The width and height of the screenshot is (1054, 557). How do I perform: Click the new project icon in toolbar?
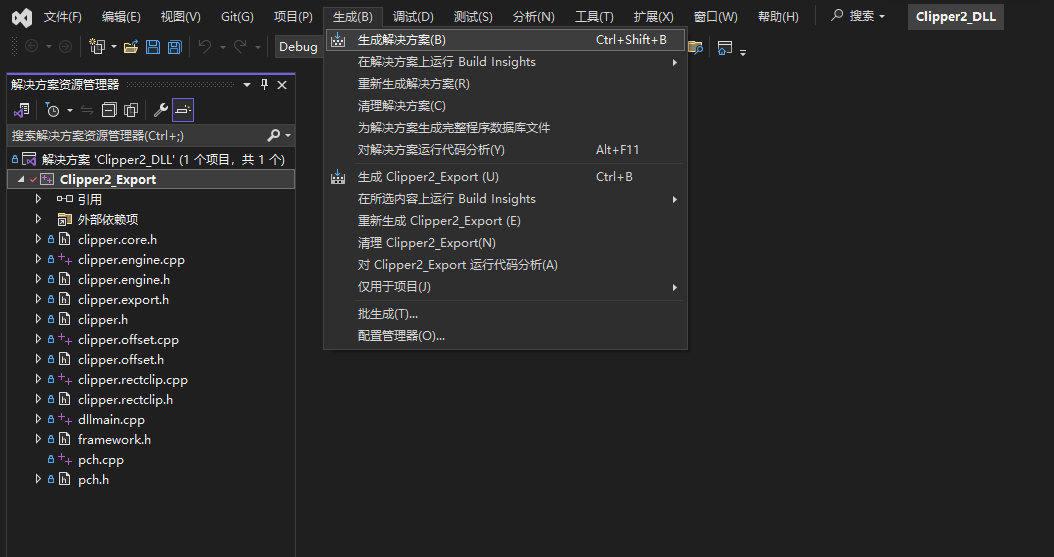[x=97, y=46]
